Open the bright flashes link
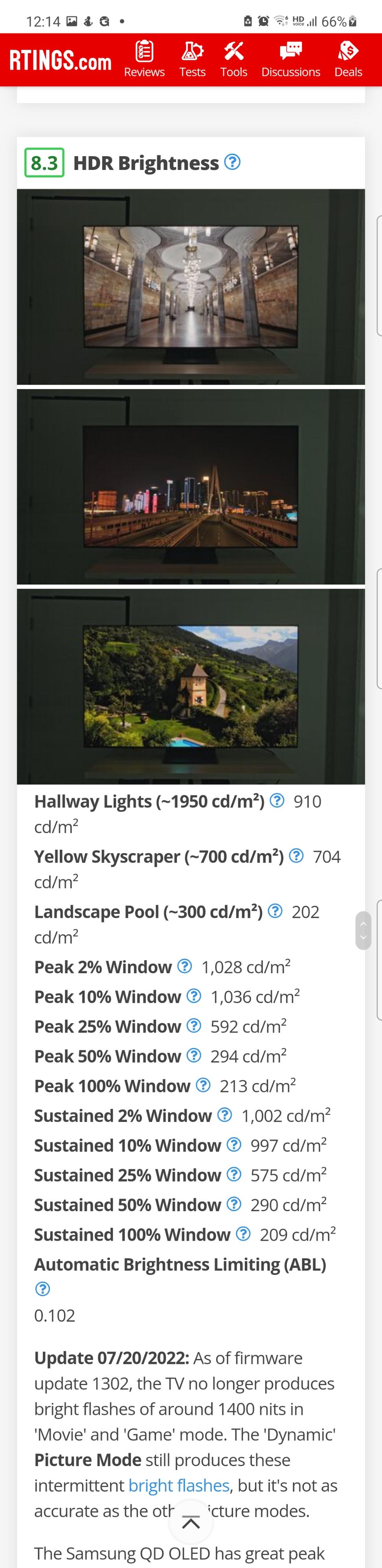The height and width of the screenshot is (1568, 382). 179,1485
